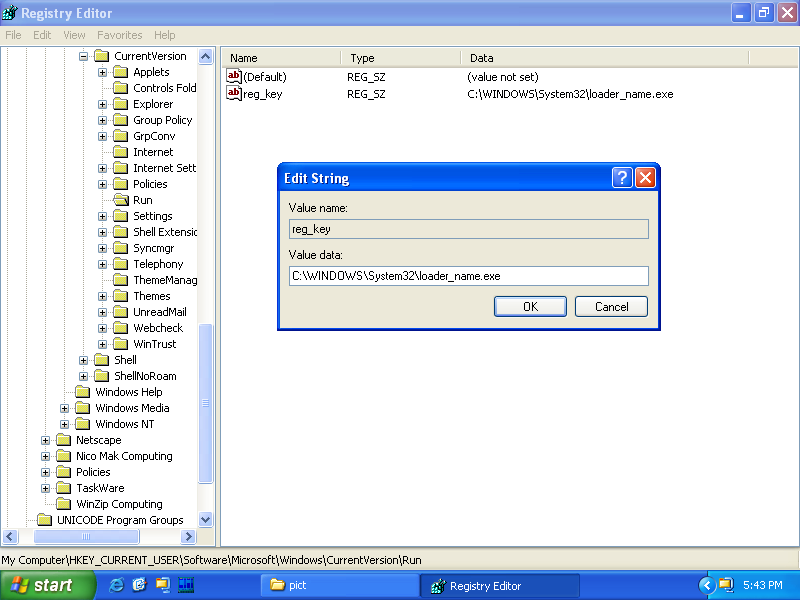Click the loader_name.exe data cell
Screen dimensions: 800x600
570,94
